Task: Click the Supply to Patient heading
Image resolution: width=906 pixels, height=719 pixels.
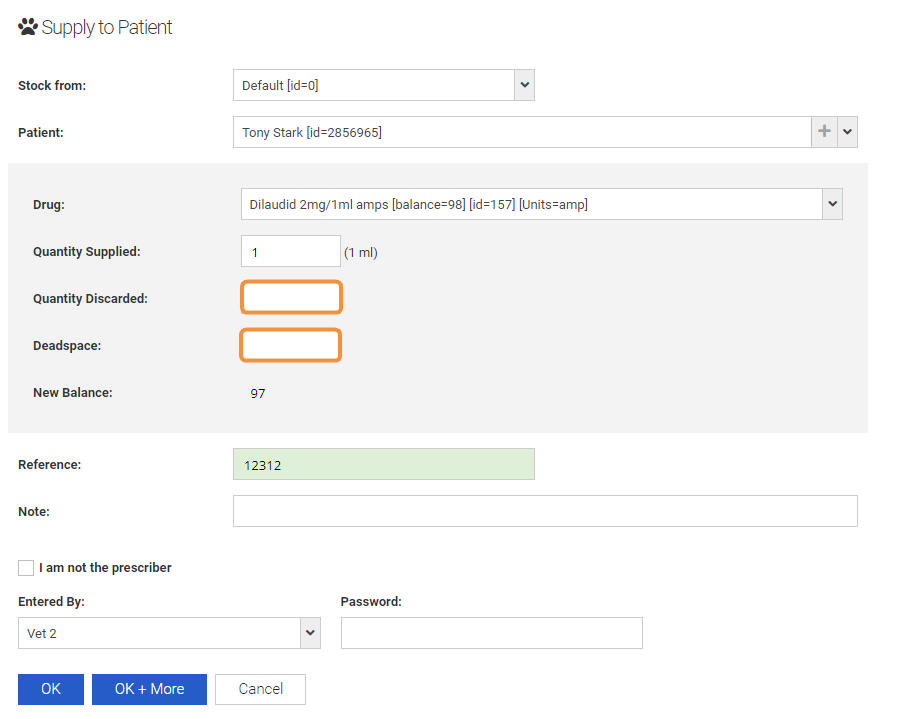Action: tap(107, 27)
